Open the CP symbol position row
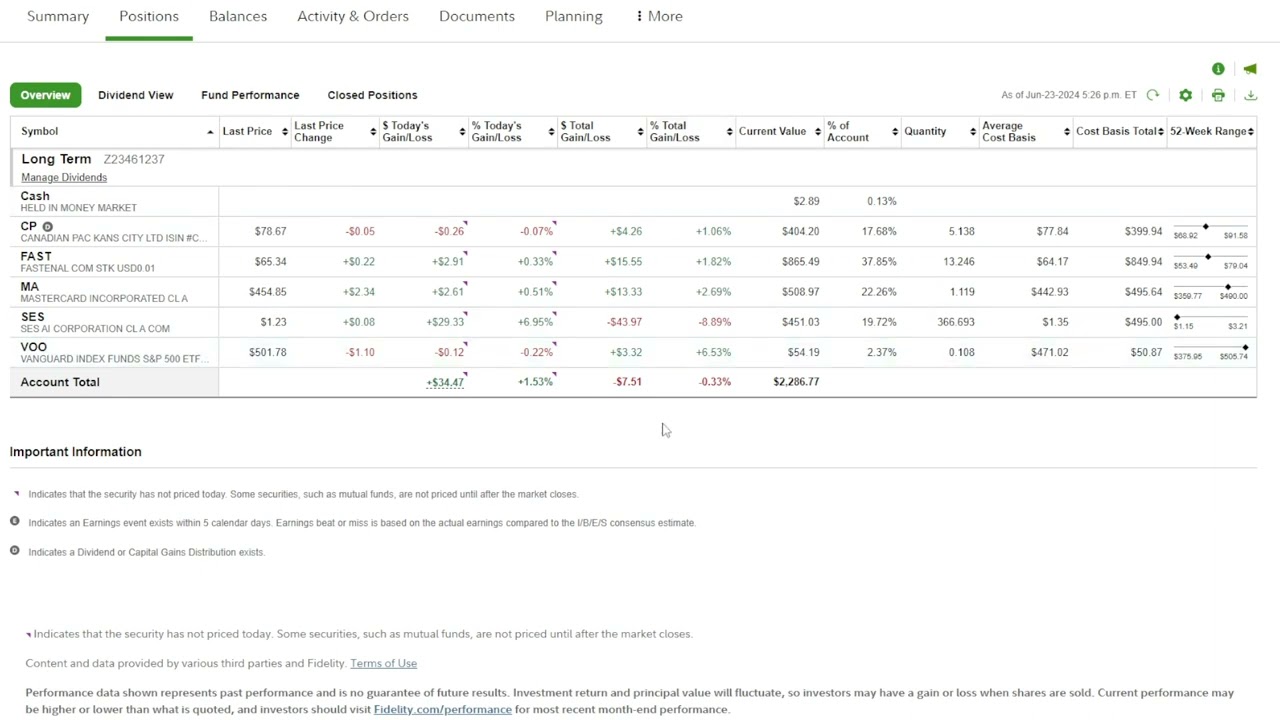This screenshot has width=1280, height=720. (x=633, y=231)
